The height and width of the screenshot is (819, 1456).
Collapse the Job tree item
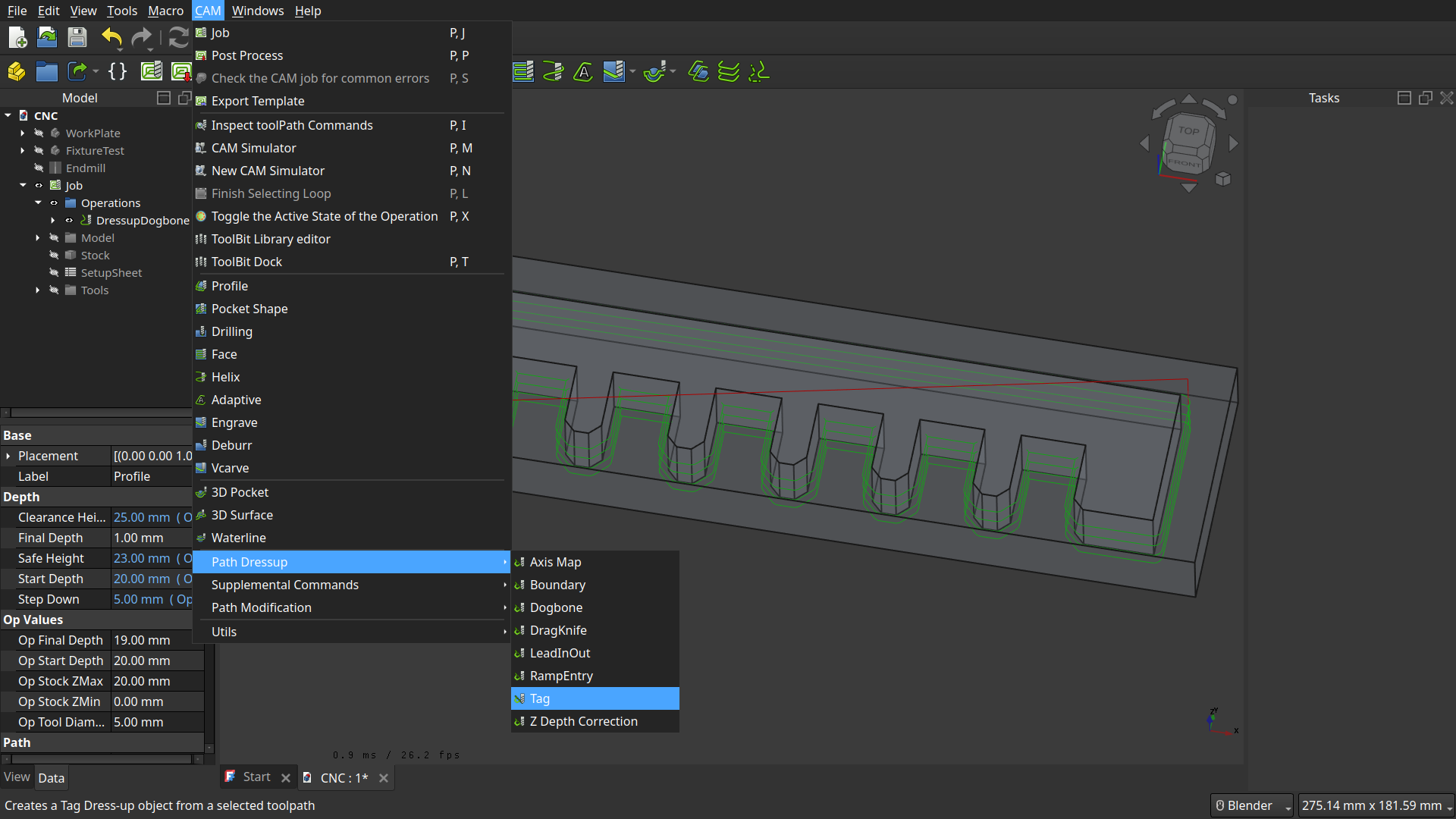tap(23, 185)
